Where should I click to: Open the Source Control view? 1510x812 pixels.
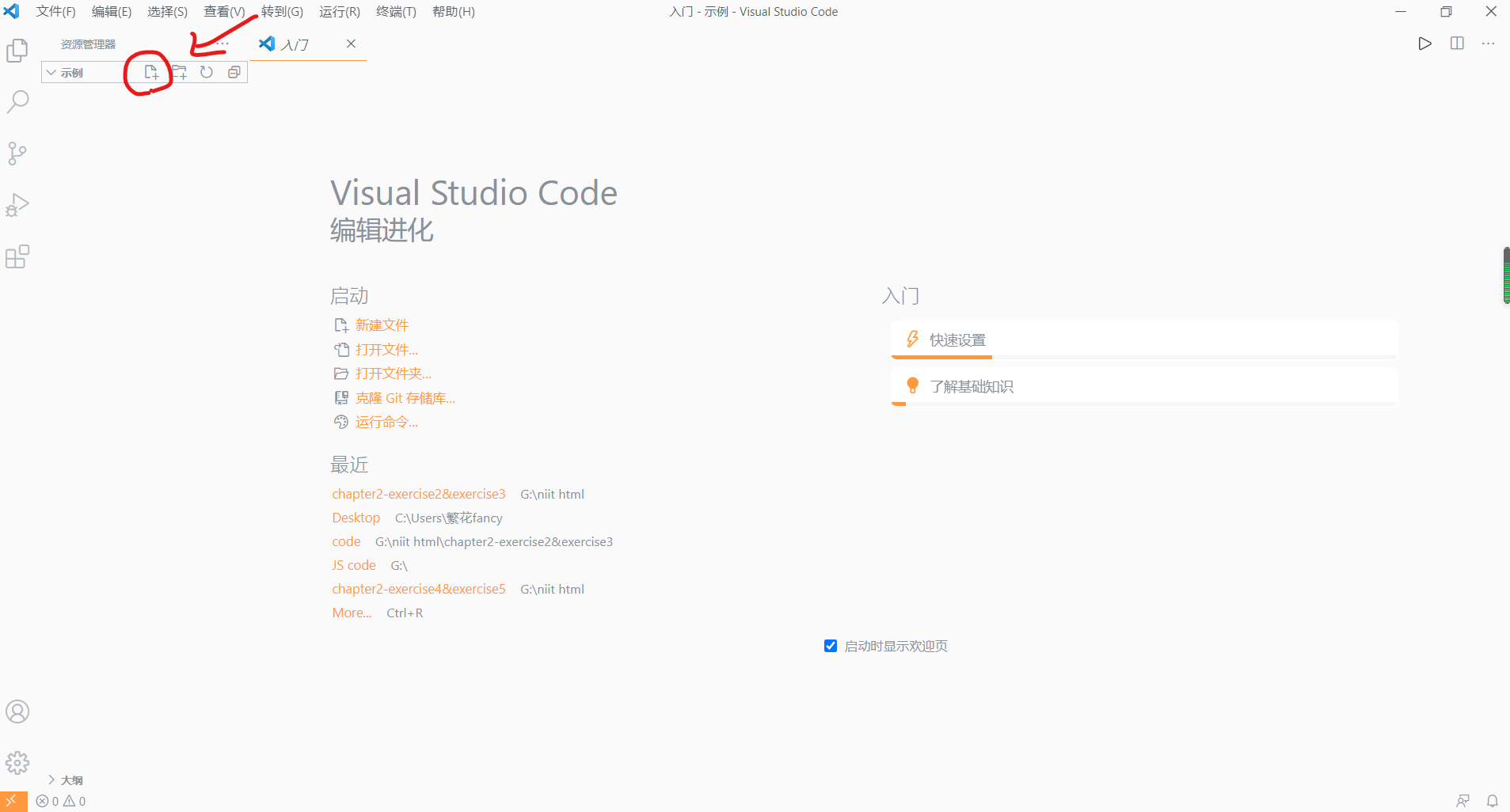[x=17, y=153]
